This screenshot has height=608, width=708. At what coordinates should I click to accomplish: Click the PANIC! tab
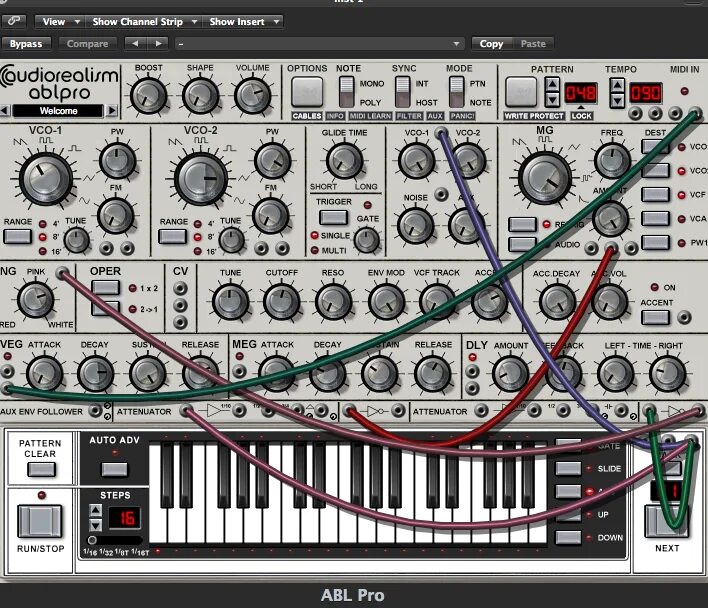(x=462, y=116)
